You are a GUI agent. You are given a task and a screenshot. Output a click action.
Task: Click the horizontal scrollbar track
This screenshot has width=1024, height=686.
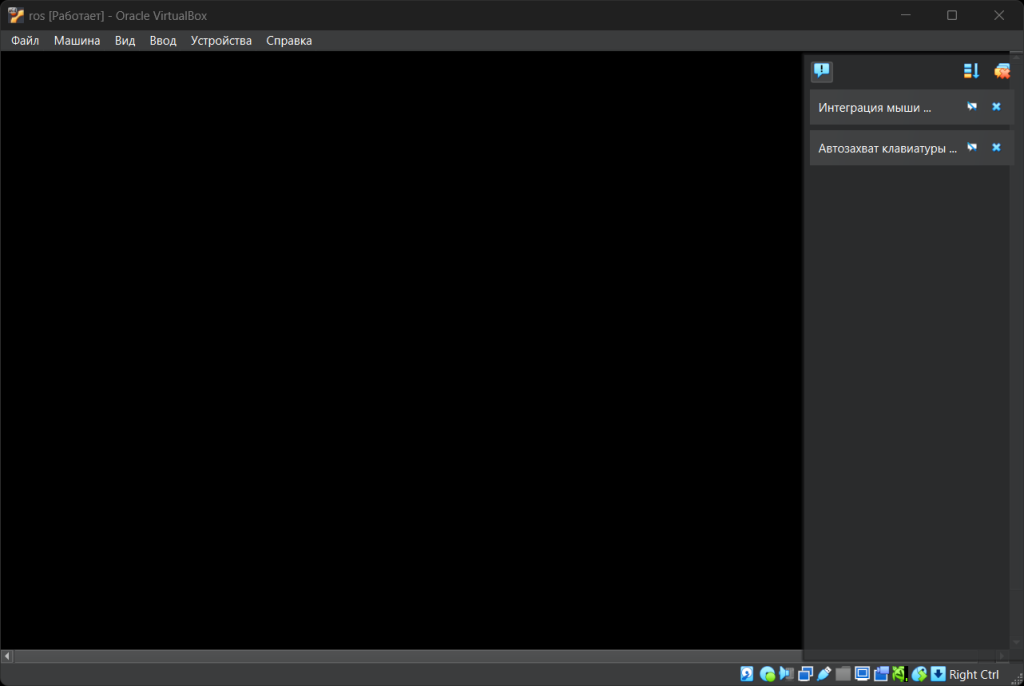point(408,655)
